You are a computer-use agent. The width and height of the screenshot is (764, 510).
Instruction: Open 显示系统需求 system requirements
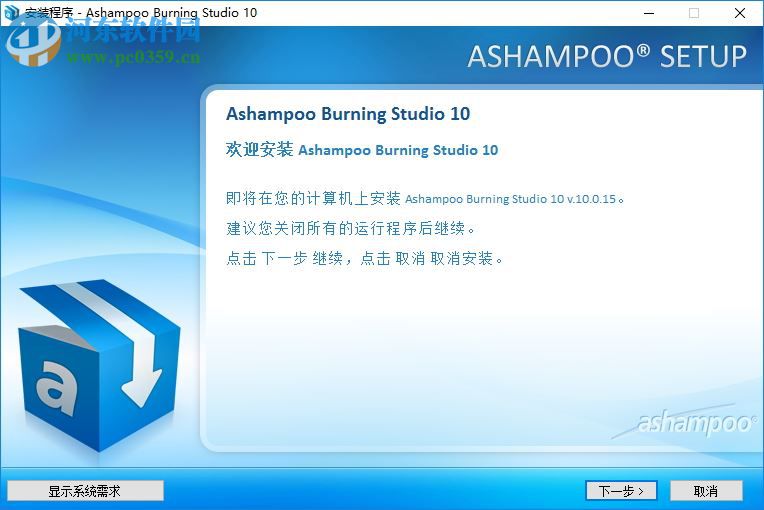click(85, 491)
